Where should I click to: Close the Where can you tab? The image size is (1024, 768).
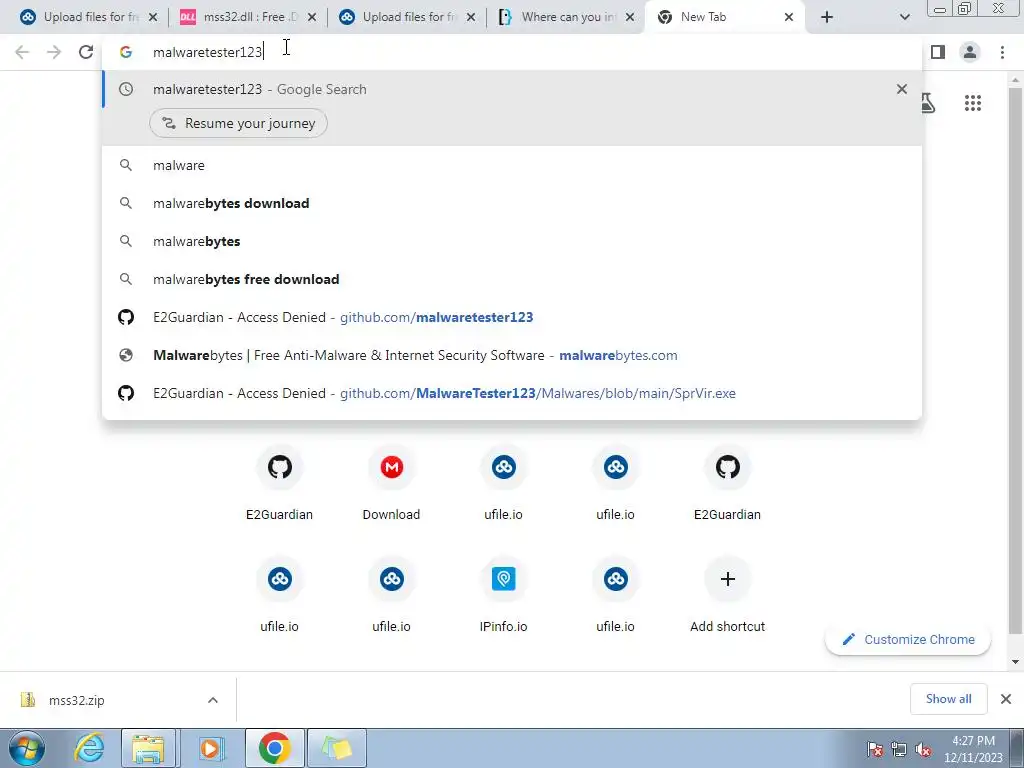(x=630, y=17)
